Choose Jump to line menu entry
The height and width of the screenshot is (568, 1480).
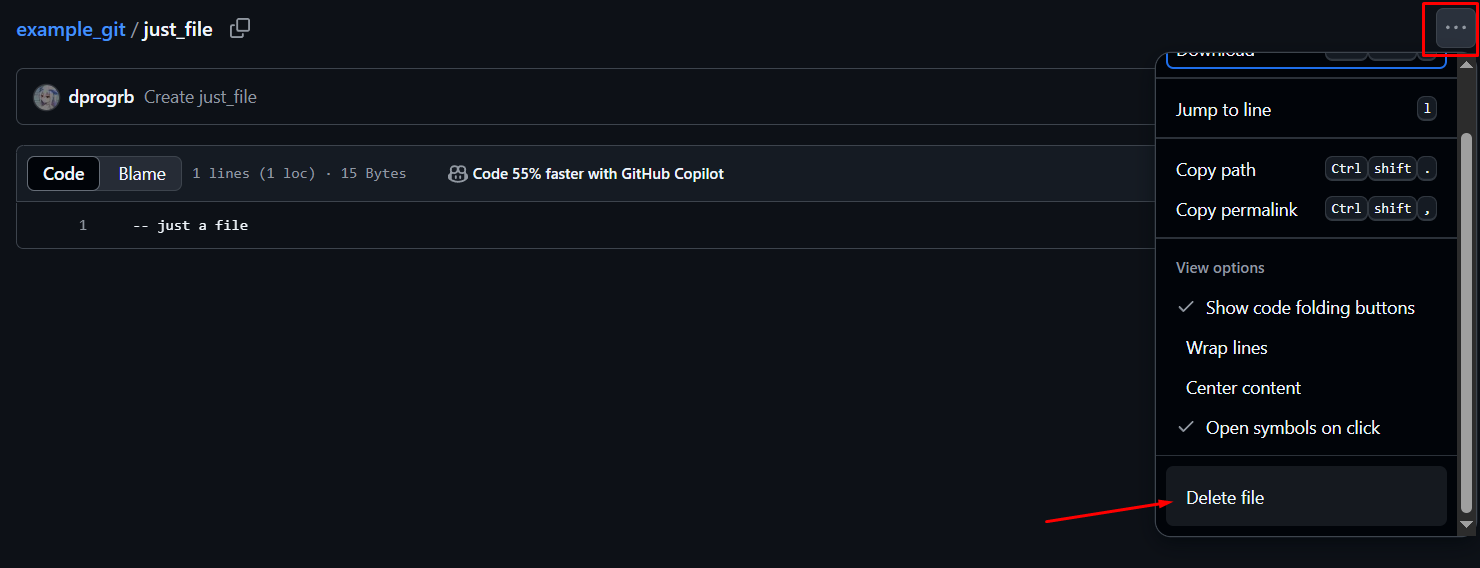(1306, 110)
